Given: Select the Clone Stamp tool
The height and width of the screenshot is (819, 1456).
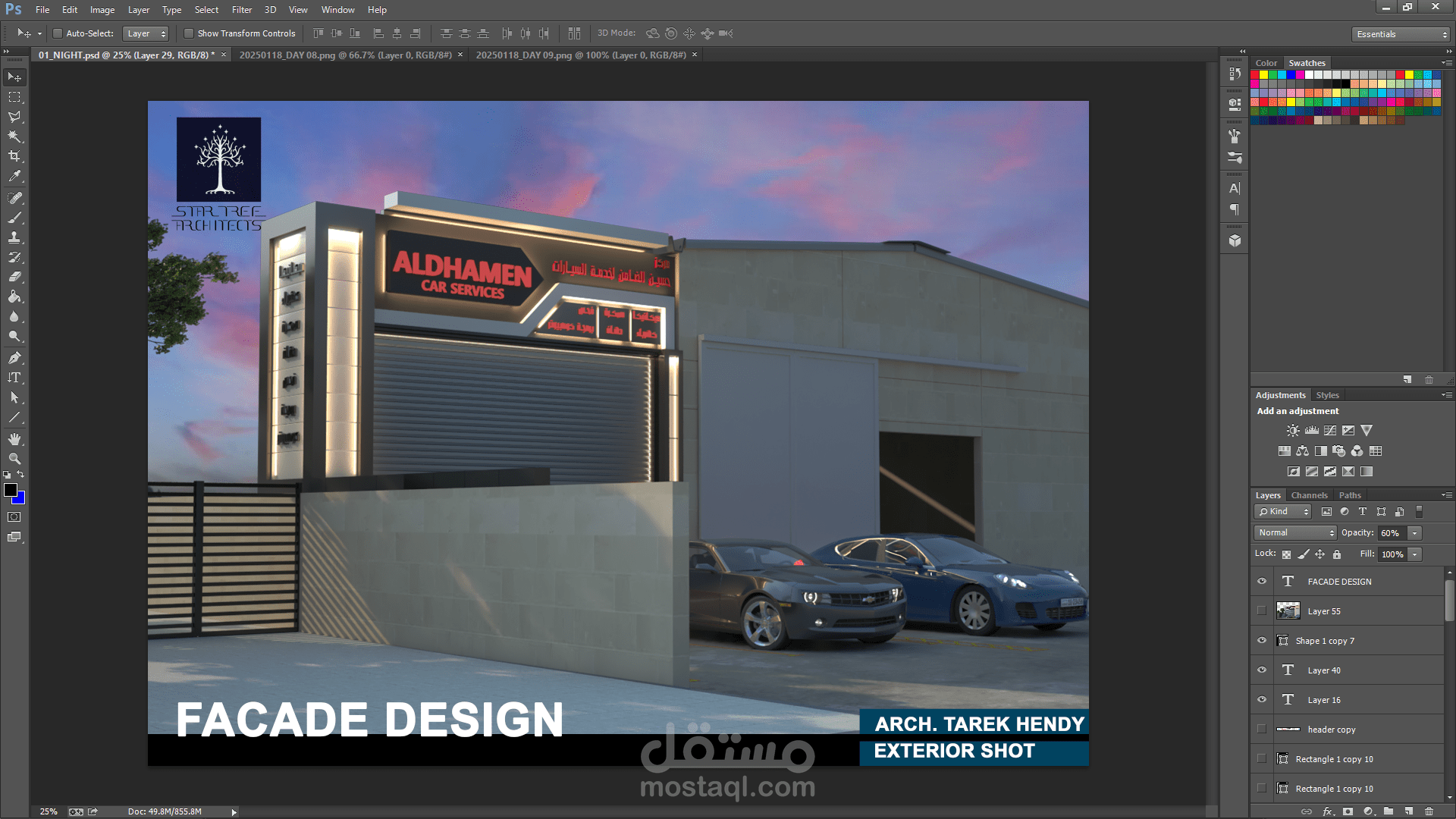Looking at the screenshot, I should [14, 237].
